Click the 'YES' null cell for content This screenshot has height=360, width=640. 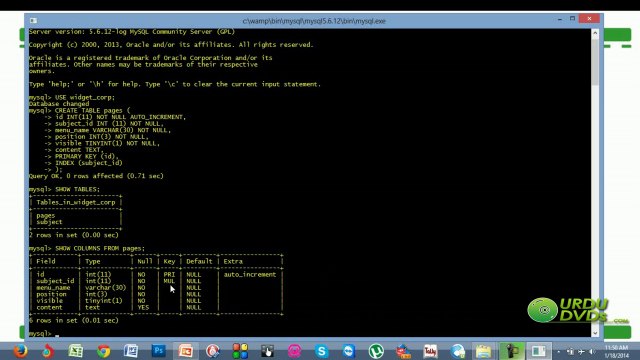[143, 307]
